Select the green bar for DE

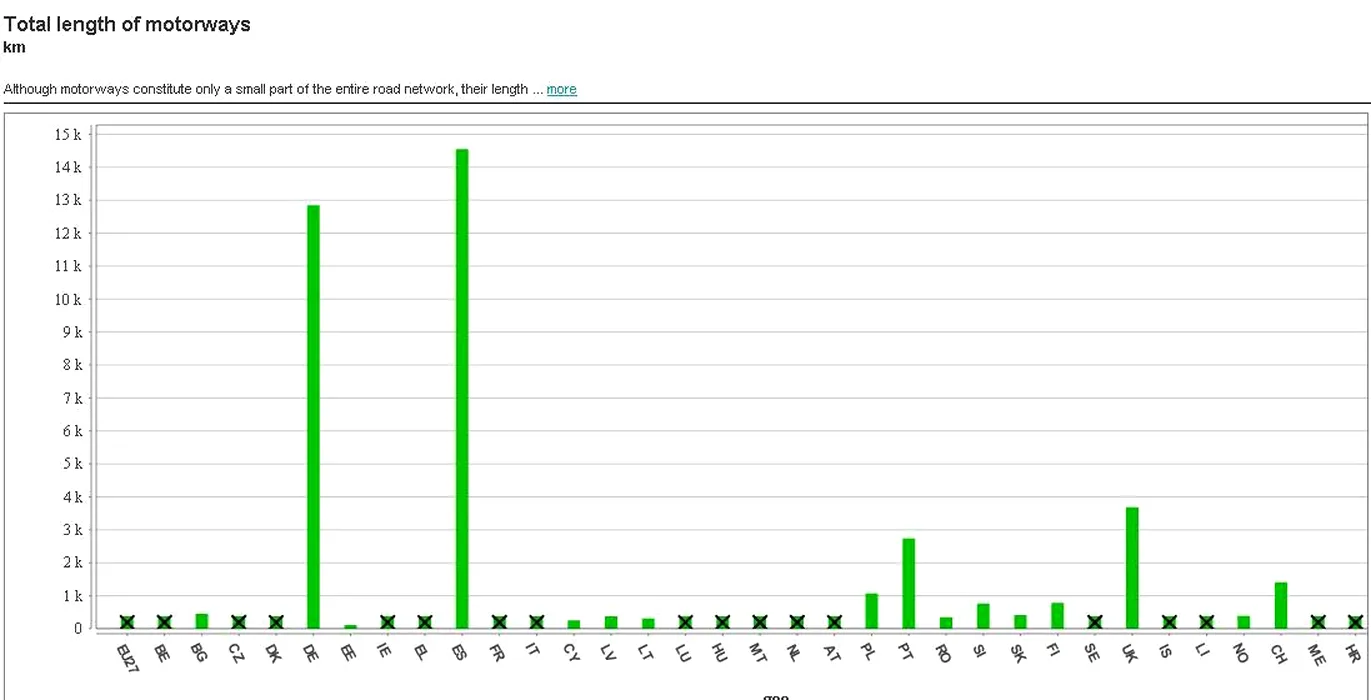313,417
